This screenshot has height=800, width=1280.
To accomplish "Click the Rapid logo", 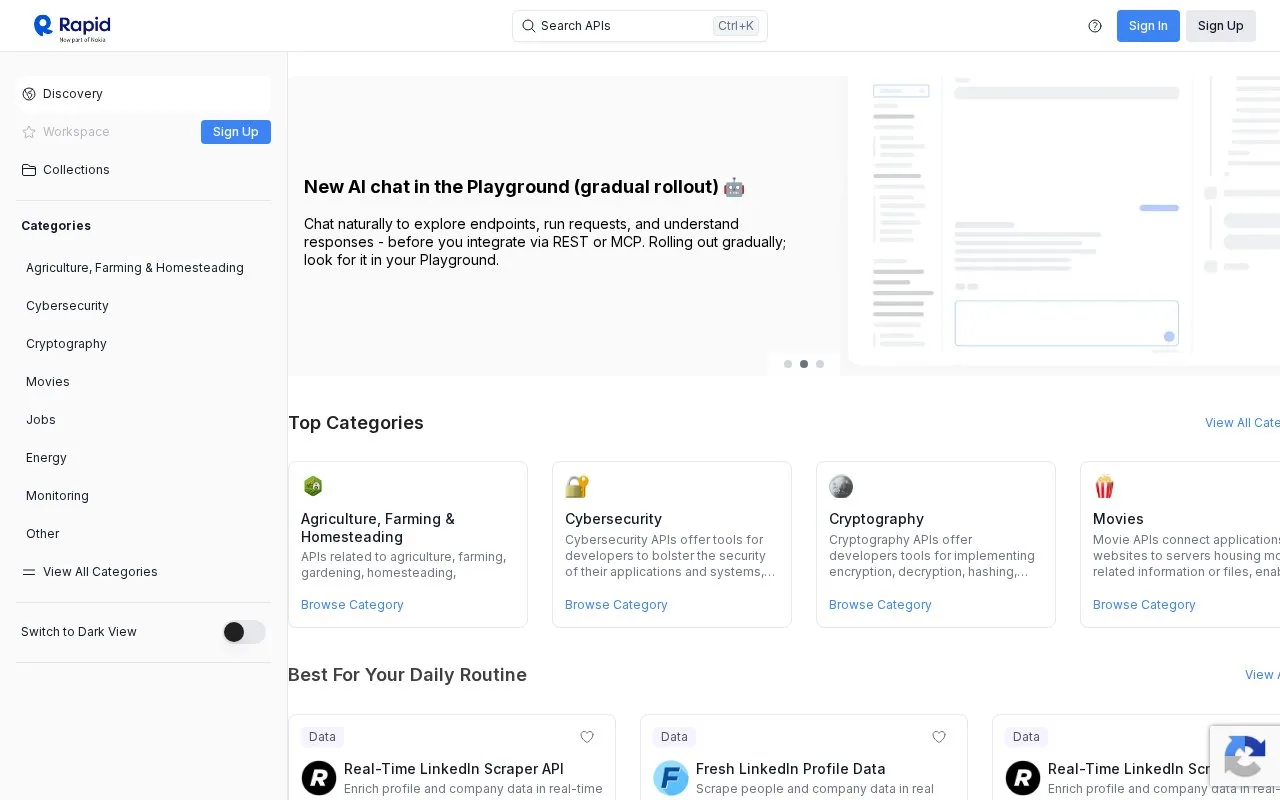I will pos(72,27).
